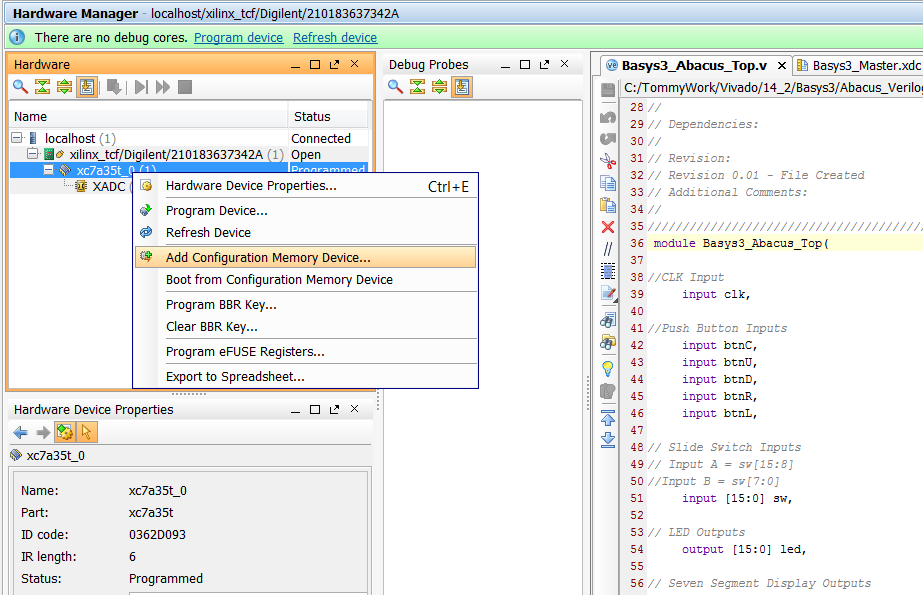Collapse all rows in Debug Probes panel
This screenshot has height=595, width=923.
tap(417, 87)
